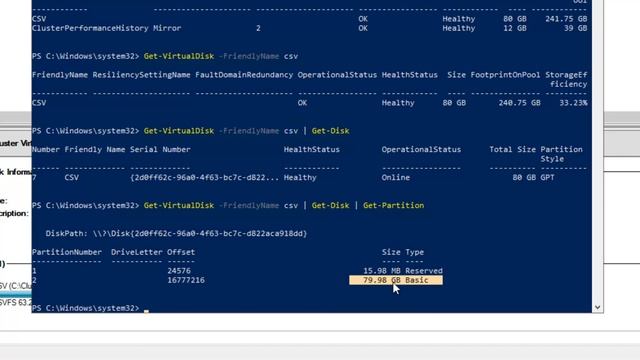The height and width of the screenshot is (360, 640).
Task: Click the DriveLetter column header
Action: (137, 252)
